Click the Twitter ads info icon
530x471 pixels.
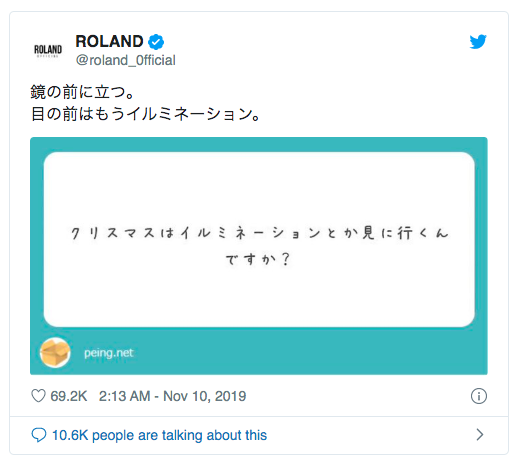(479, 396)
